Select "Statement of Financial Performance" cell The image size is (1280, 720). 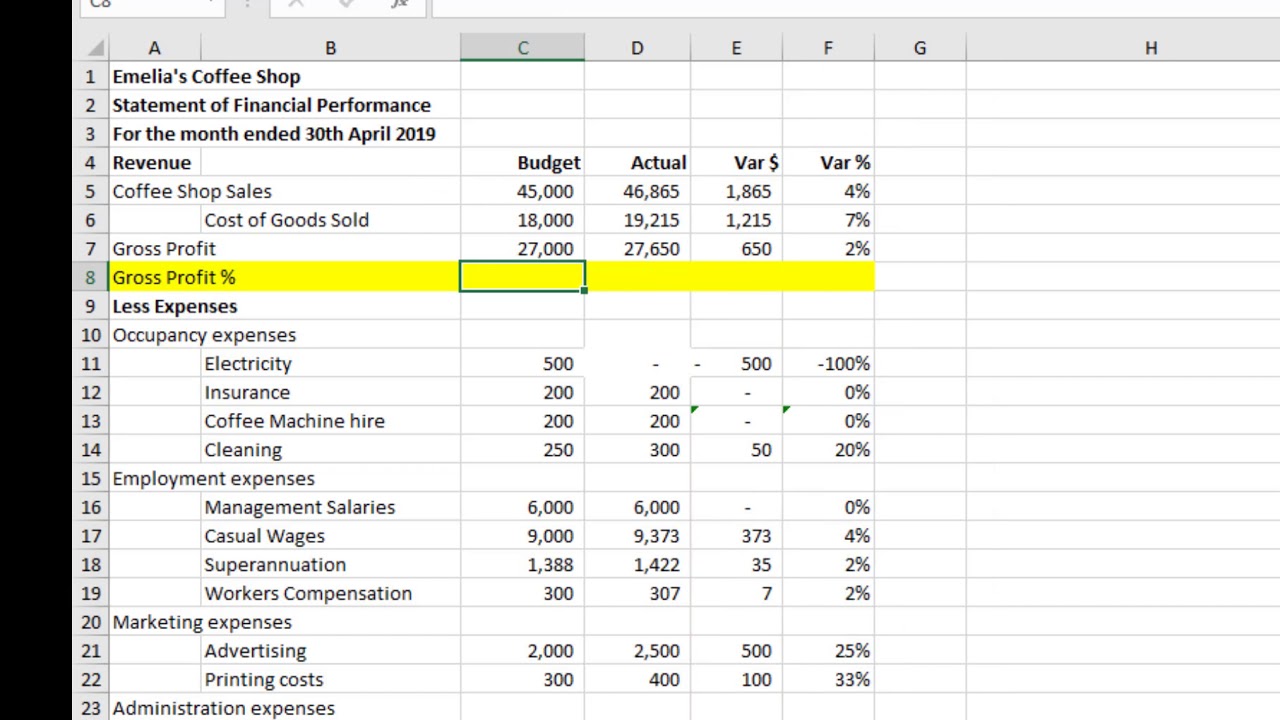tap(271, 105)
